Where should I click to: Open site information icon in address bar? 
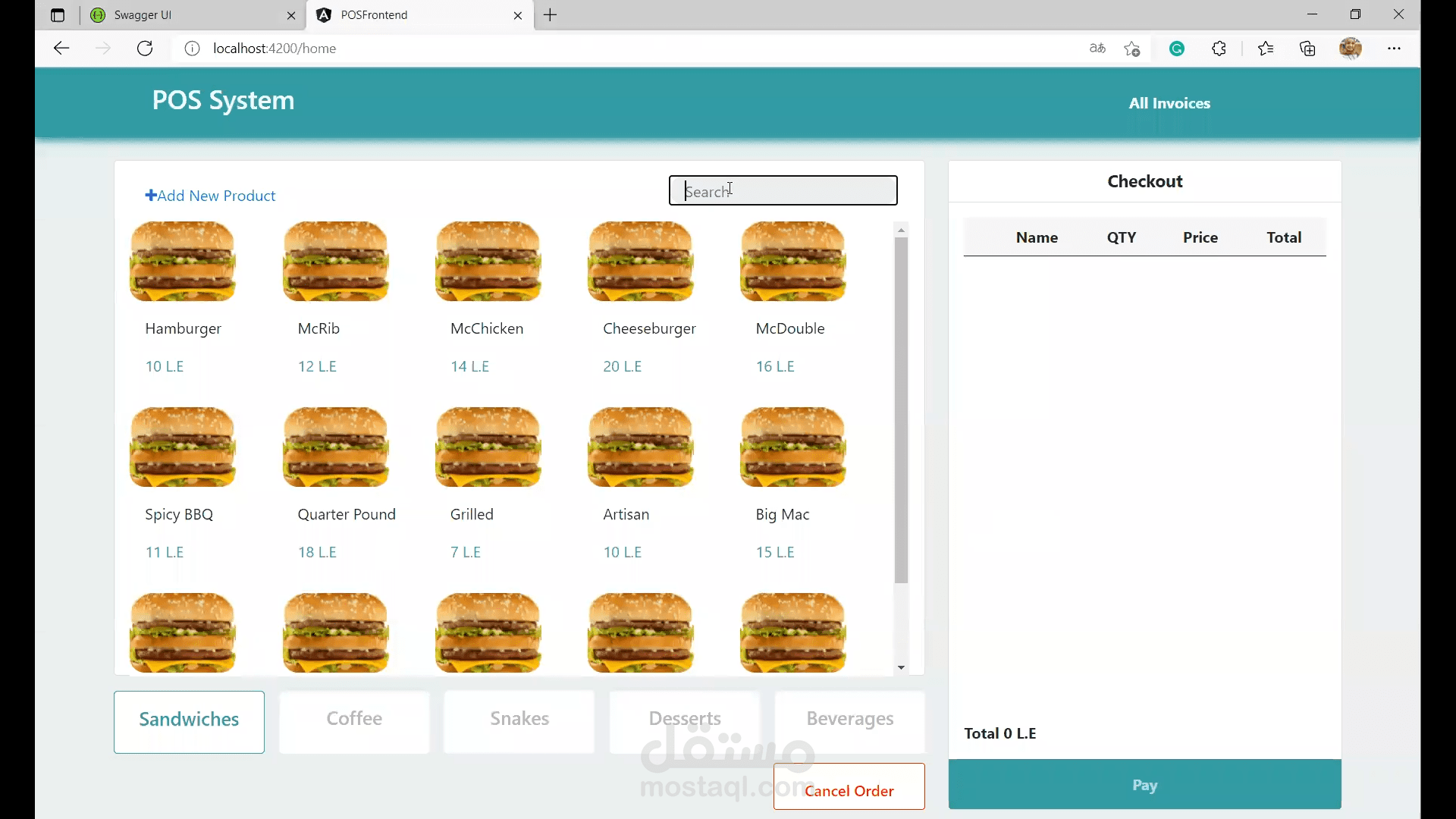193,49
